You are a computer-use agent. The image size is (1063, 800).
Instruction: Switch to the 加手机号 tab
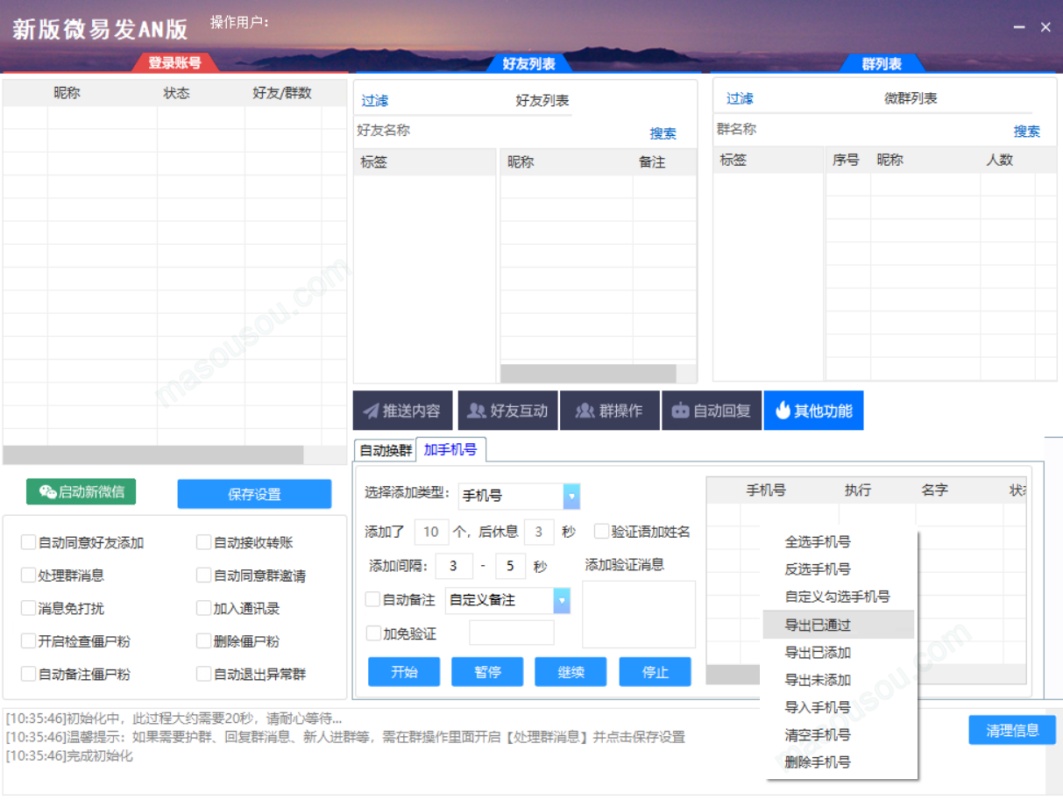click(450, 449)
